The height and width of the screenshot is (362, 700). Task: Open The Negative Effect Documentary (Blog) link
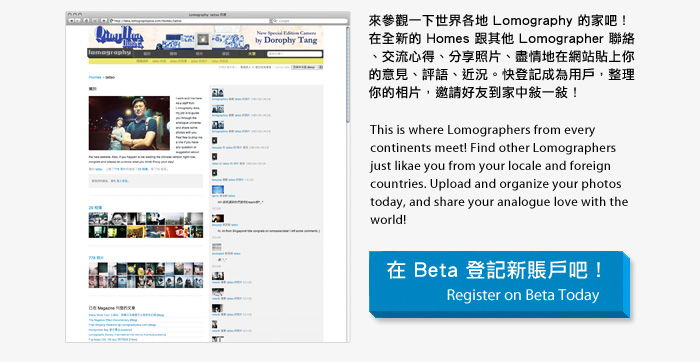(x=112, y=320)
